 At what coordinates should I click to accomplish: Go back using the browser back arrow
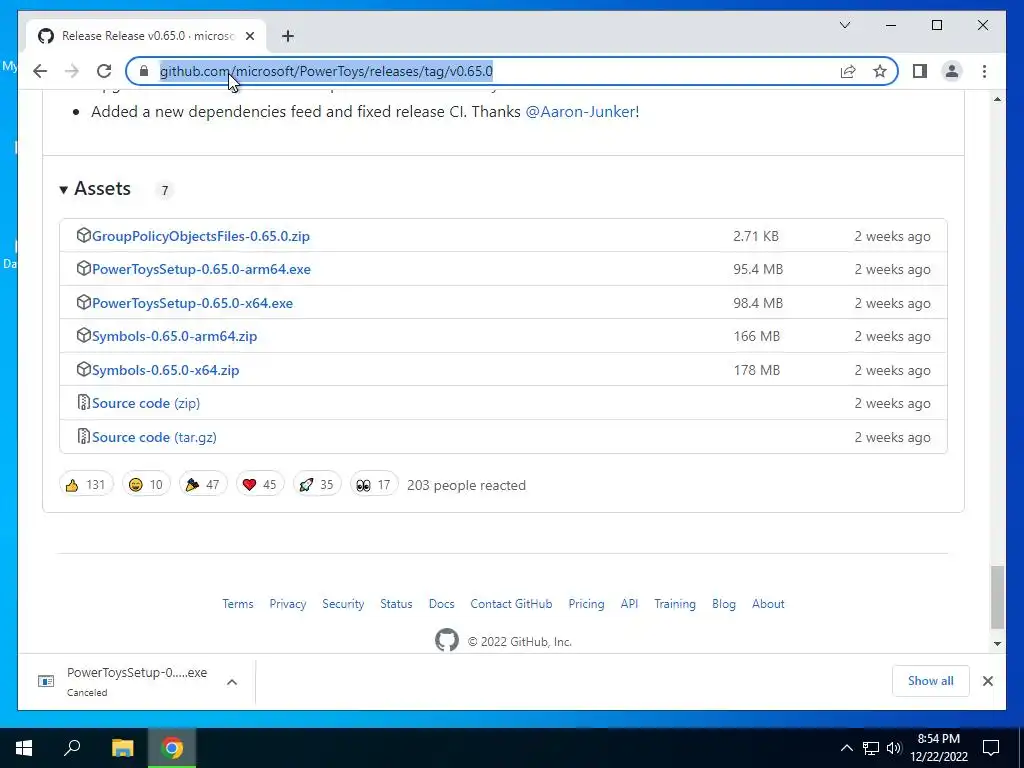point(40,71)
